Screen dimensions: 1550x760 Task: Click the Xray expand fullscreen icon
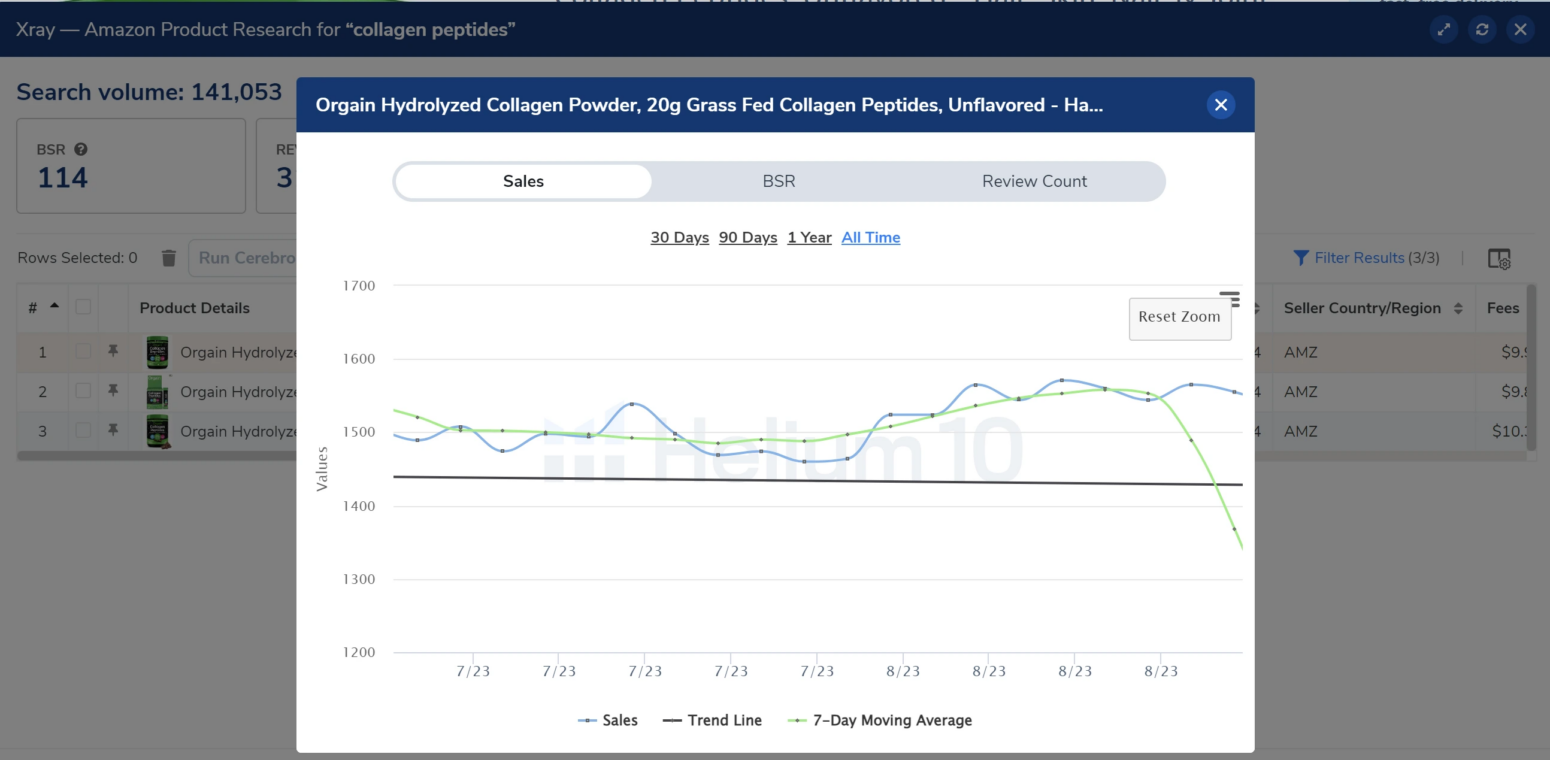click(1443, 30)
